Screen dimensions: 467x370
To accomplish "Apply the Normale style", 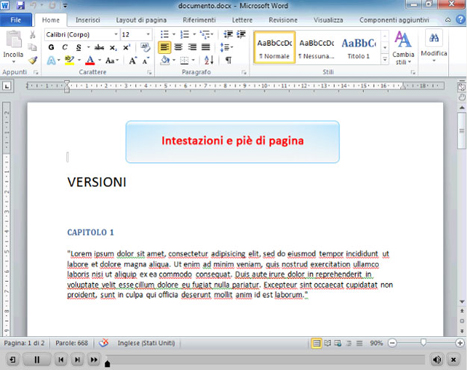I will (274, 47).
